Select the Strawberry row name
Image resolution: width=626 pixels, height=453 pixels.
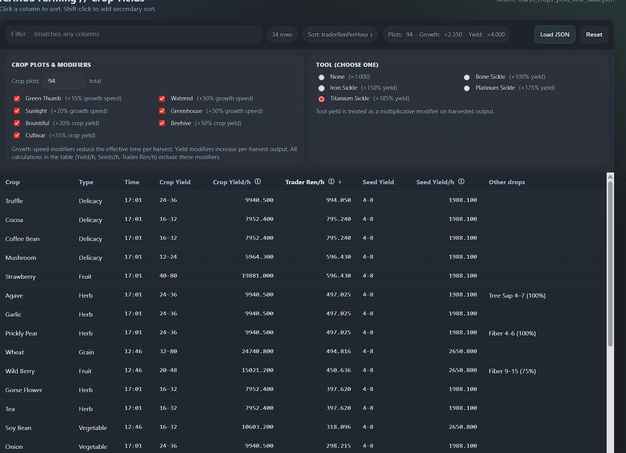(20, 277)
